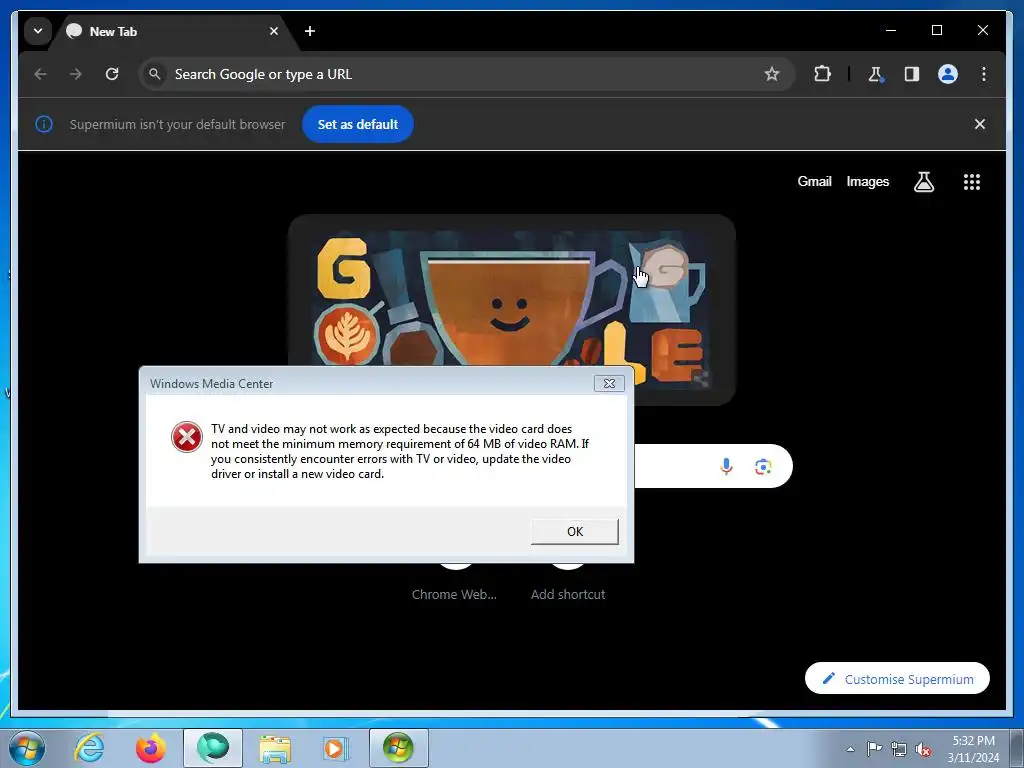Start voice search with the microphone
Screen dimensions: 1024x768
click(726, 466)
